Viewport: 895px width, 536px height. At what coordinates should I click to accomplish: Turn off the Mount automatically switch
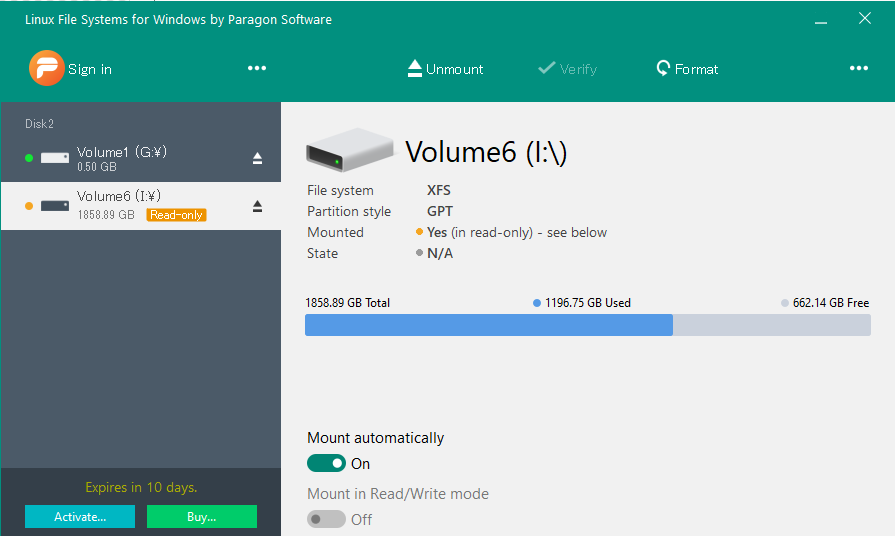coord(326,463)
